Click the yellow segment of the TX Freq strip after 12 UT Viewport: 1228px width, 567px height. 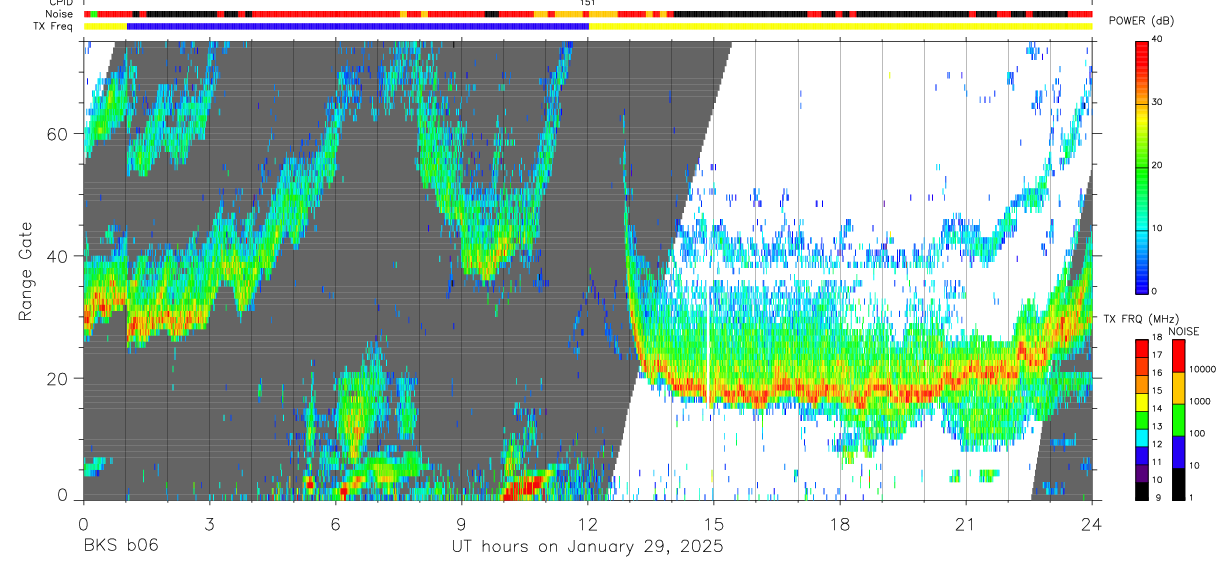click(x=841, y=26)
